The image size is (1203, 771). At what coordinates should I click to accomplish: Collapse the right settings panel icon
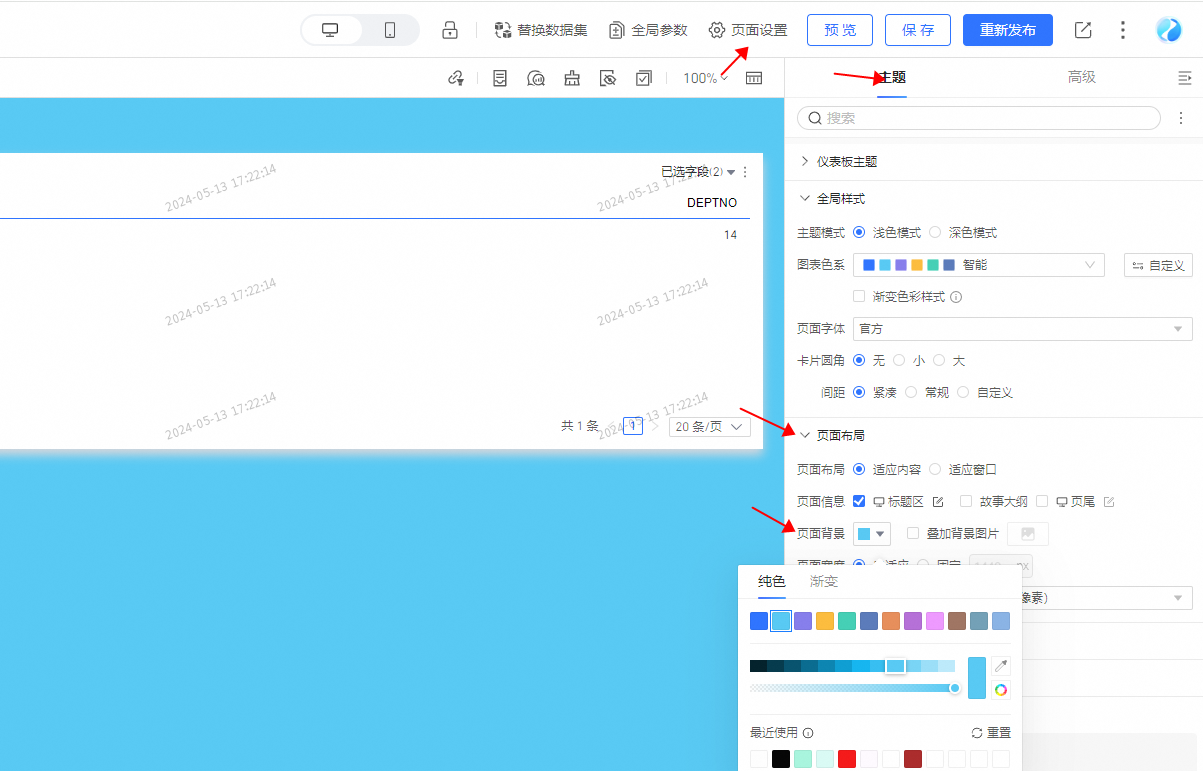pyautogui.click(x=1185, y=78)
